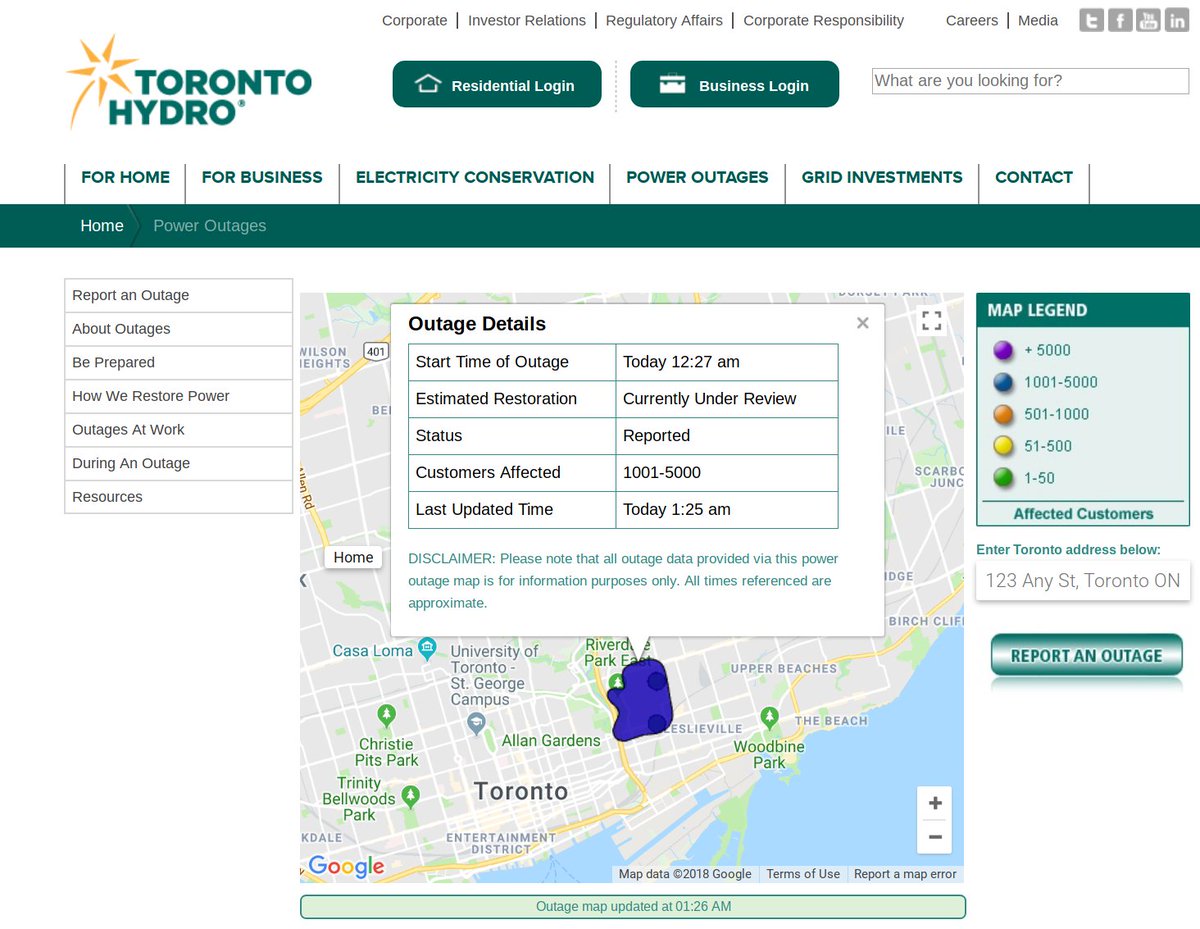
Task: Click Report a map error link
Action: click(905, 874)
